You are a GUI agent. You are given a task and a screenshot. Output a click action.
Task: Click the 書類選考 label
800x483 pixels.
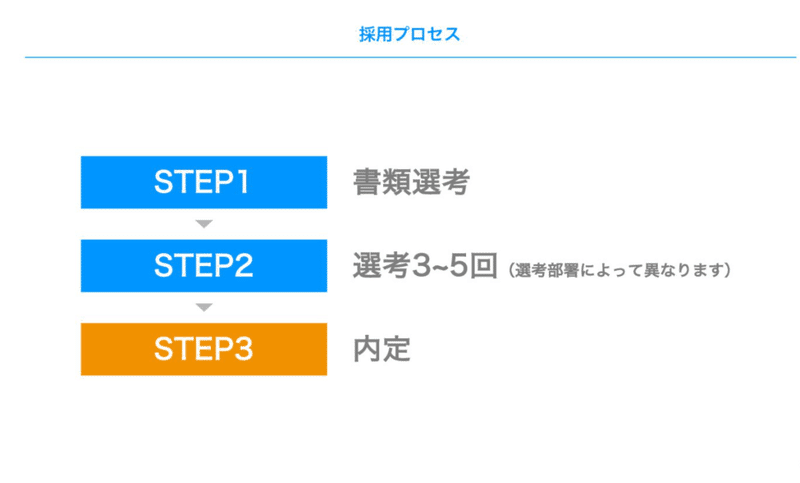411,182
